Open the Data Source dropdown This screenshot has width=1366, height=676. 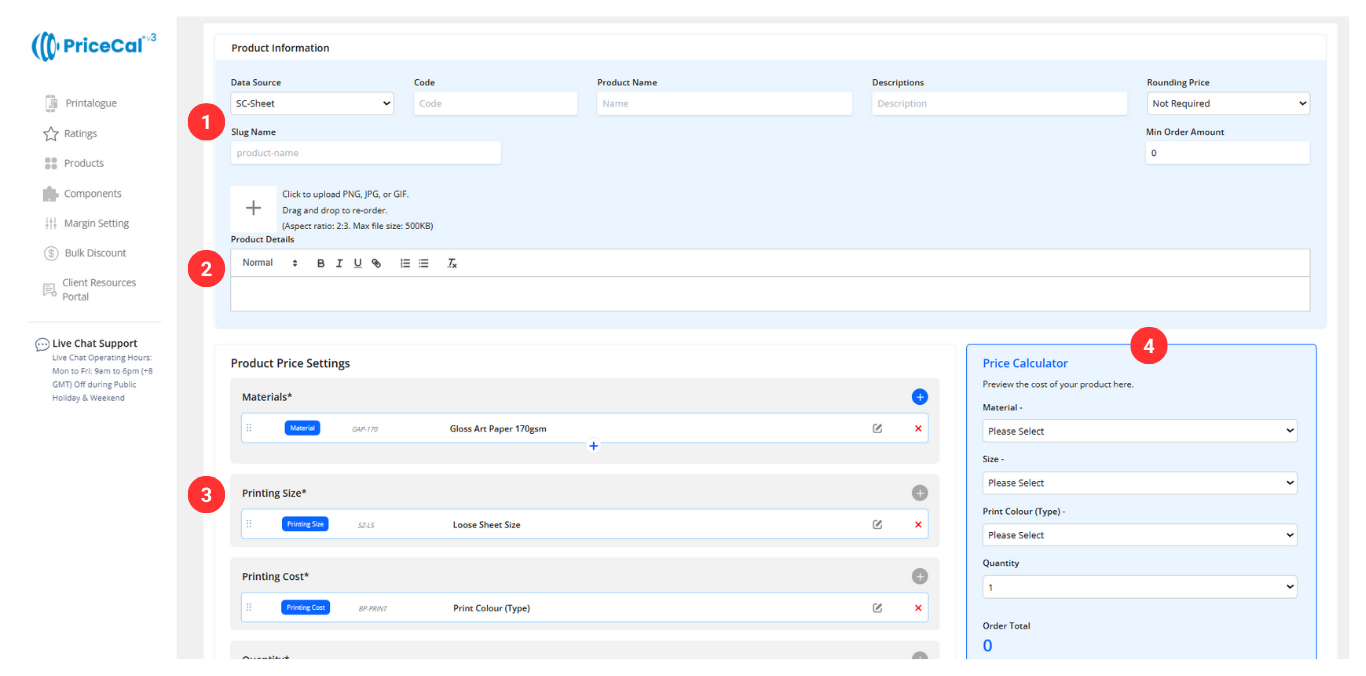coord(312,103)
